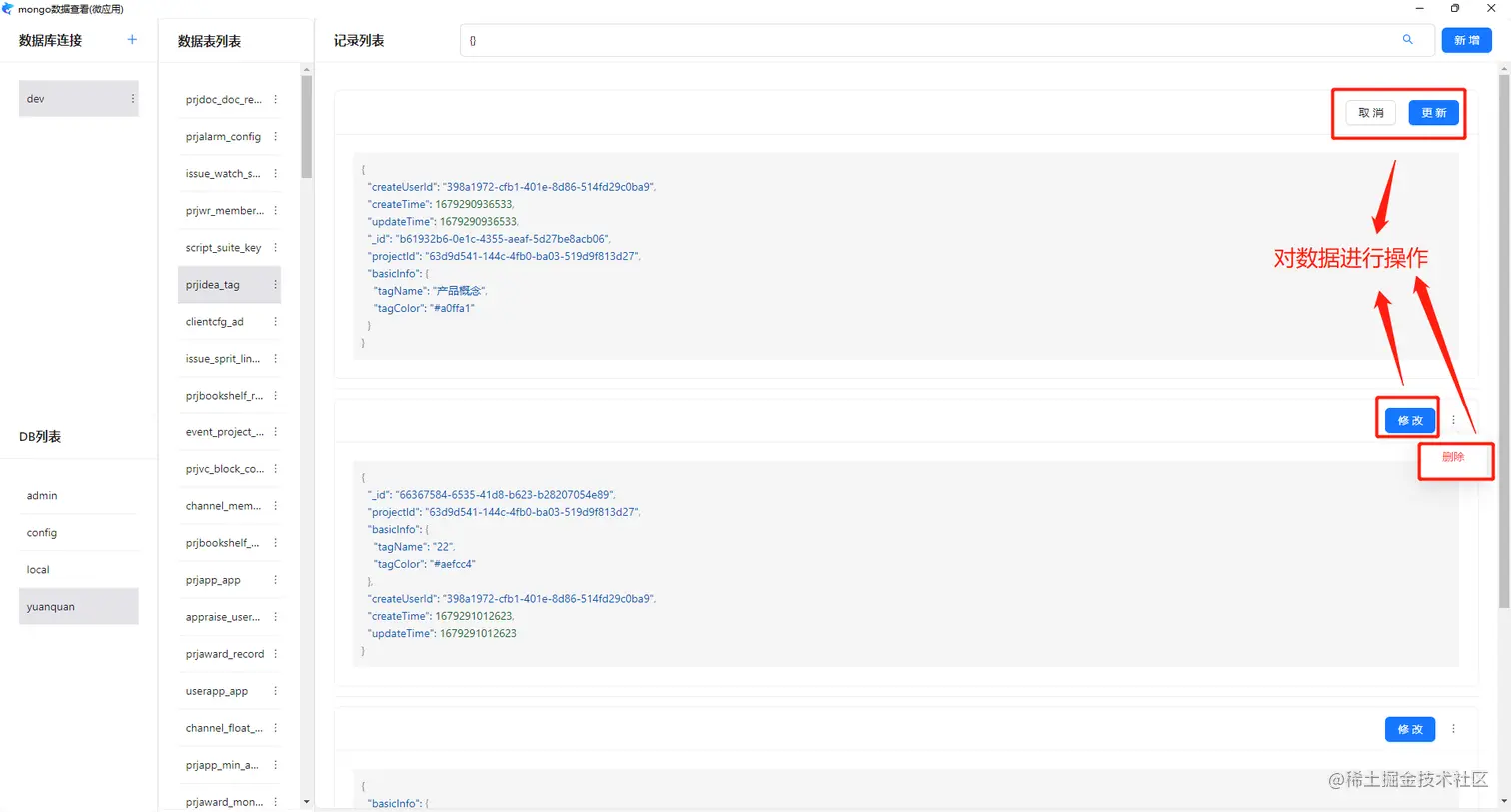This screenshot has width=1511, height=812.
Task: Focus the query filter input field
Action: point(929,40)
